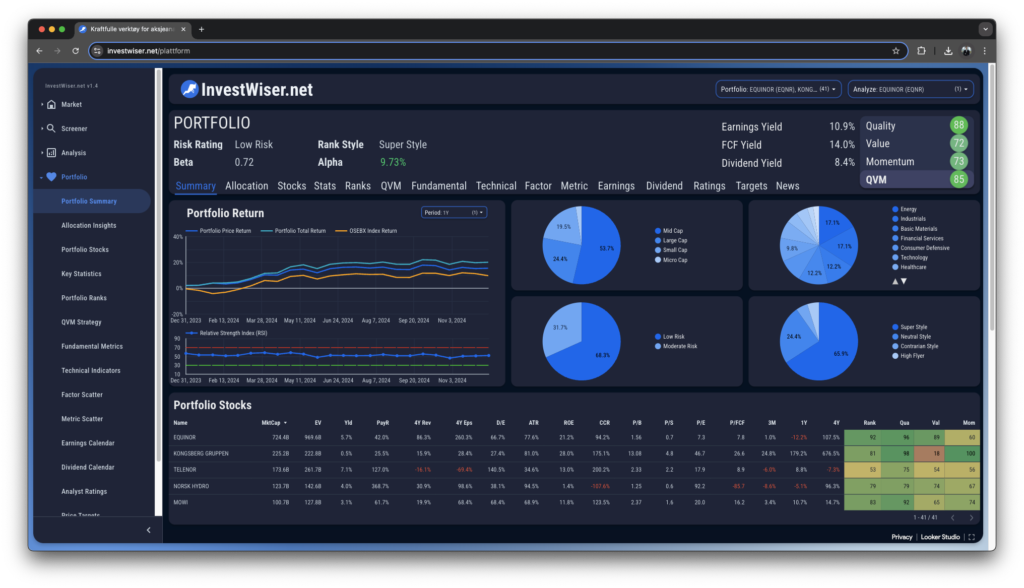Click the EQUINOR row name
The width and height of the screenshot is (1024, 588).
click(184, 438)
